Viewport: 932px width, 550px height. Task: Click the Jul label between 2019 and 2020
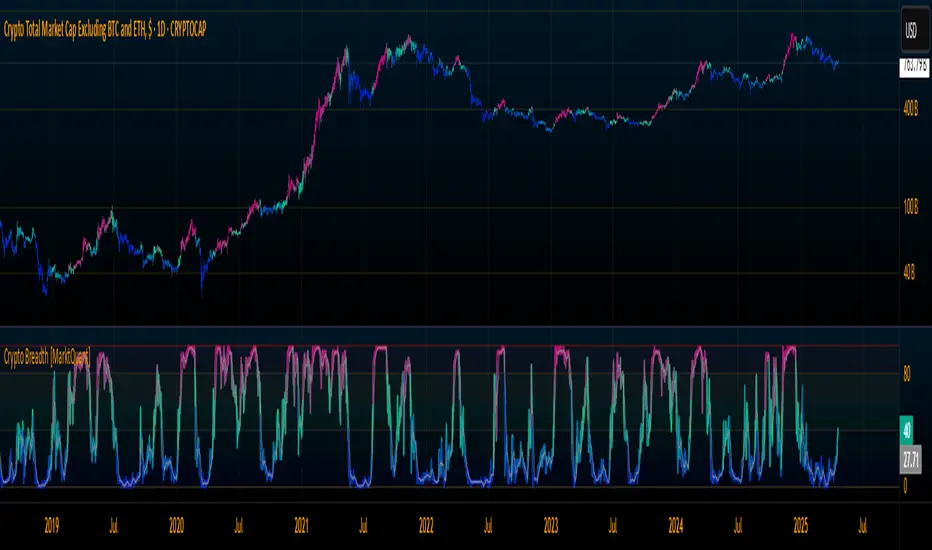coord(114,526)
